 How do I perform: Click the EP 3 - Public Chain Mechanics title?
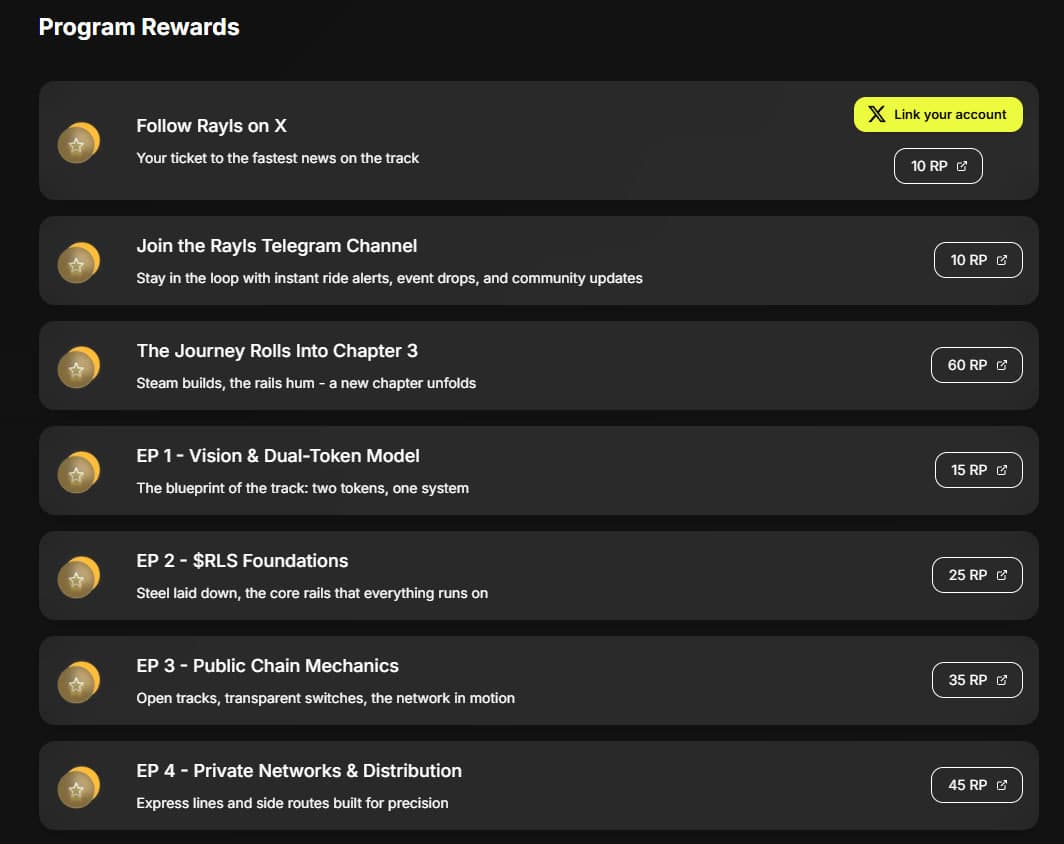(267, 666)
